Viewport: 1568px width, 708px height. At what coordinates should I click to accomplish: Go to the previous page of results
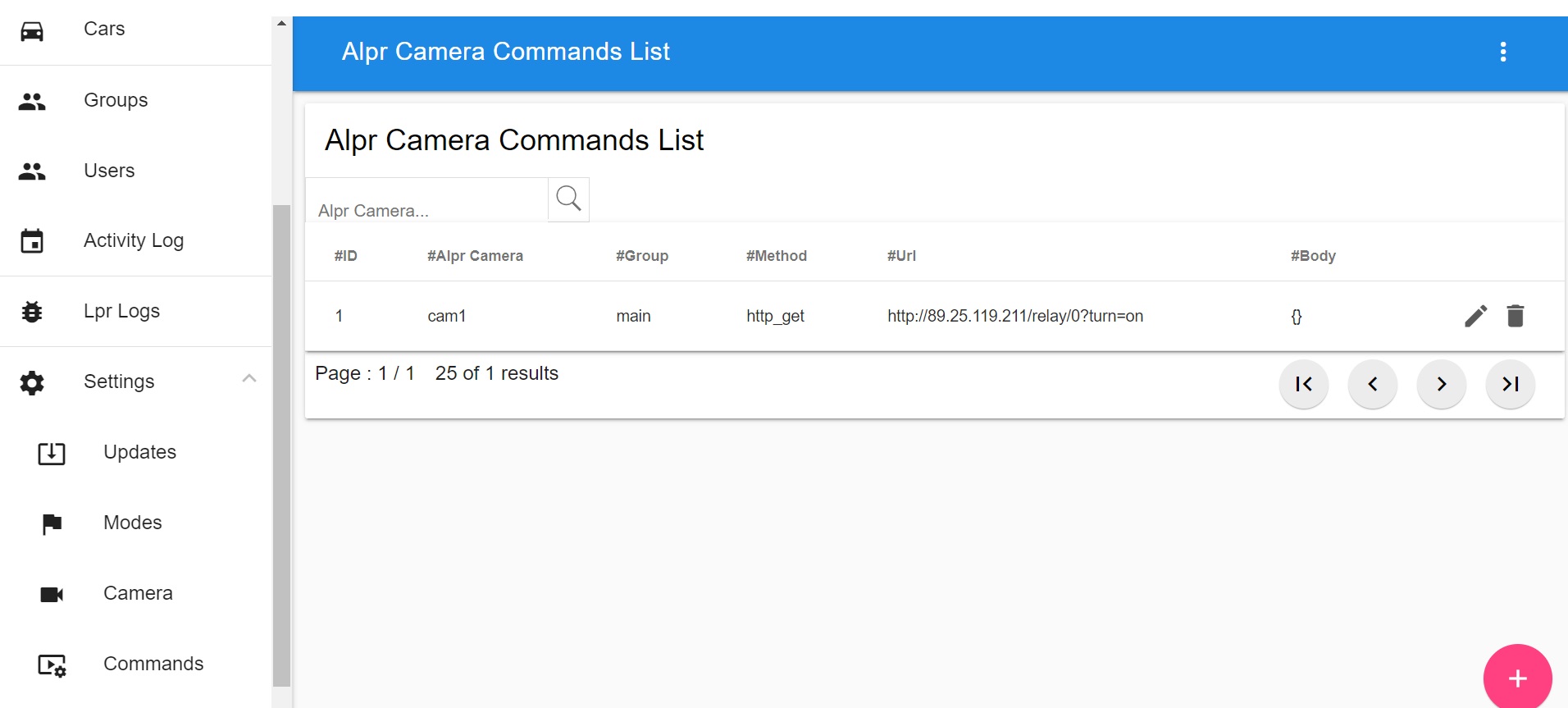(x=1372, y=384)
